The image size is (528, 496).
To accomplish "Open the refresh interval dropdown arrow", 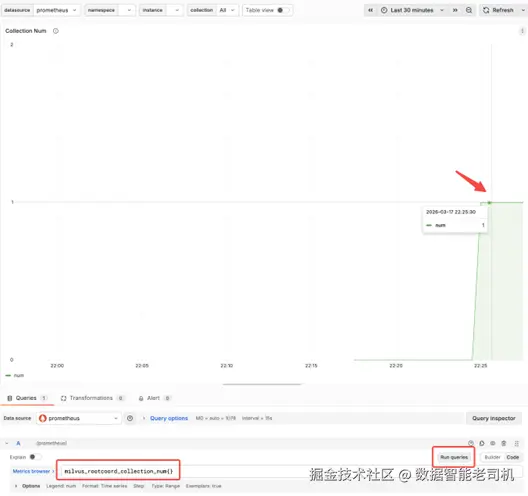I will pyautogui.click(x=523, y=10).
